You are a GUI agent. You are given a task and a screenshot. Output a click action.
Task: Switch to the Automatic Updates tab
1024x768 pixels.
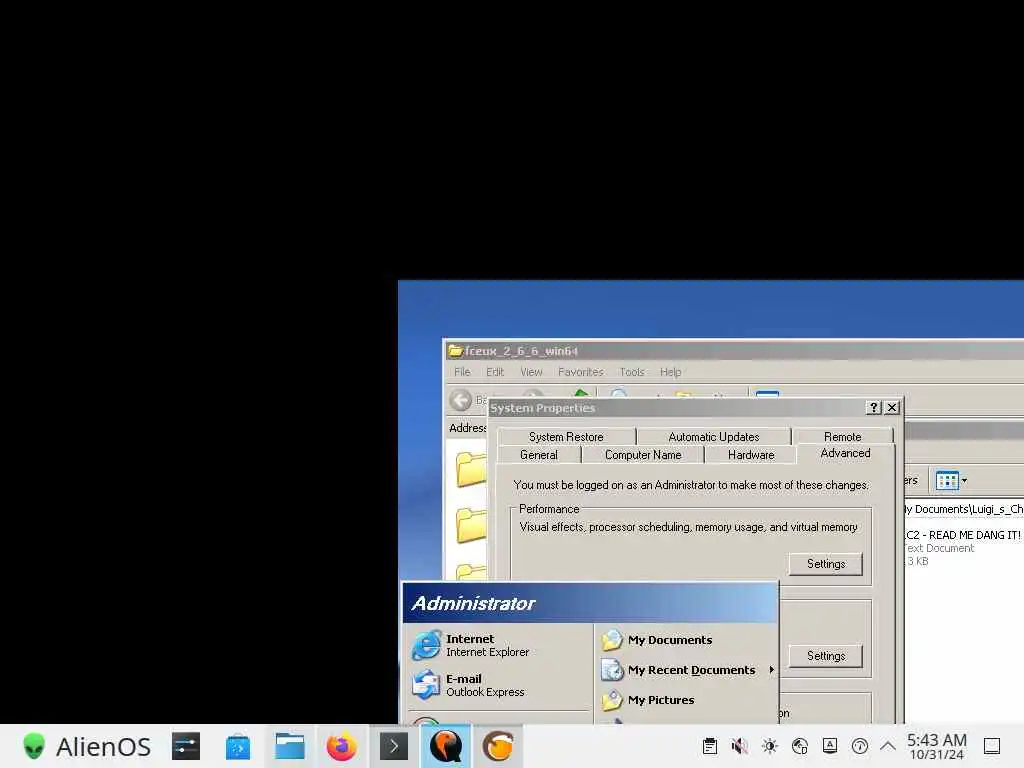(714, 436)
